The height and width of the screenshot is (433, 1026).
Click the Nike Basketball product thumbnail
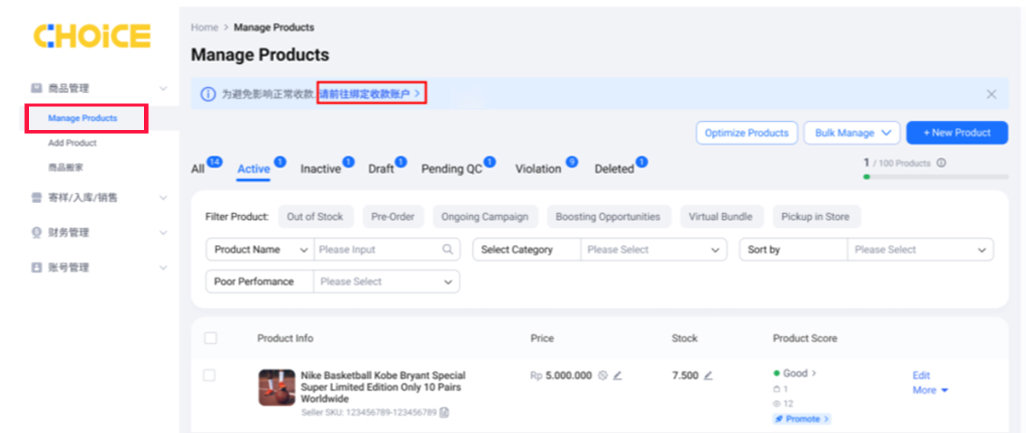pyautogui.click(x=276, y=387)
